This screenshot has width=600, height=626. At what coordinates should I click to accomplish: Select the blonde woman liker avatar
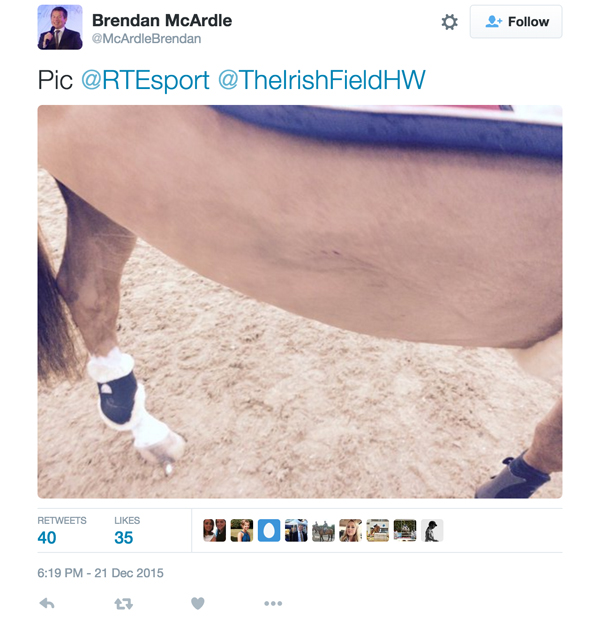(350, 530)
